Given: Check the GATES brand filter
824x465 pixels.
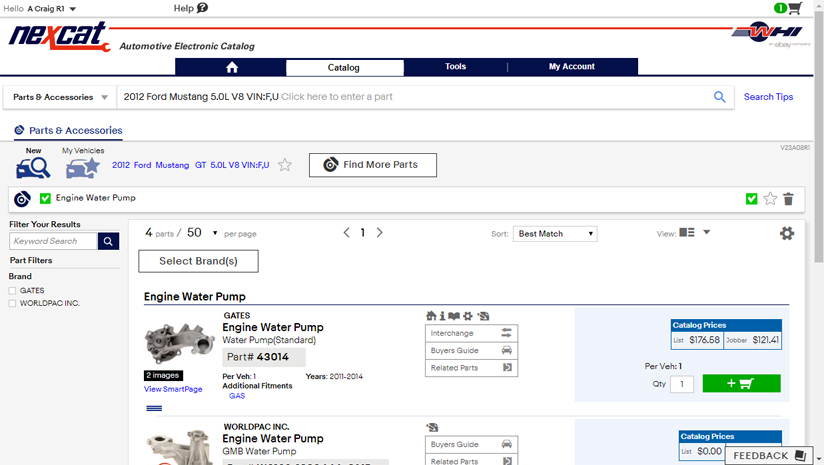Looking at the screenshot, I should (12, 291).
